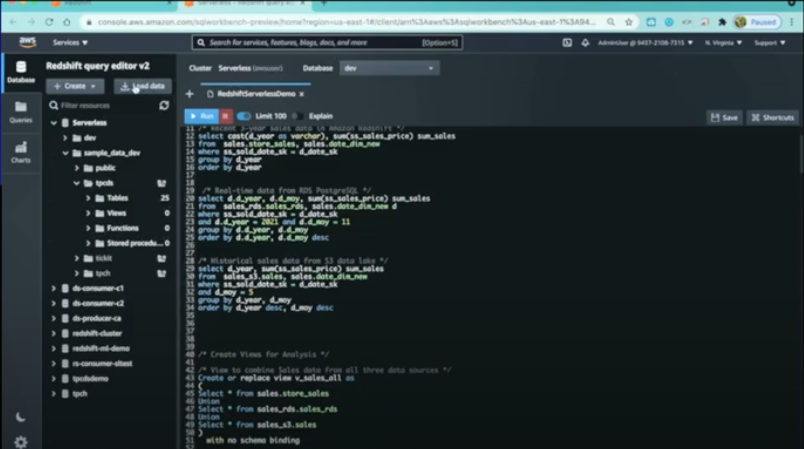Select the ds-producer-ca tree item
This screenshot has height=449, width=804.
pyautogui.click(x=96, y=318)
